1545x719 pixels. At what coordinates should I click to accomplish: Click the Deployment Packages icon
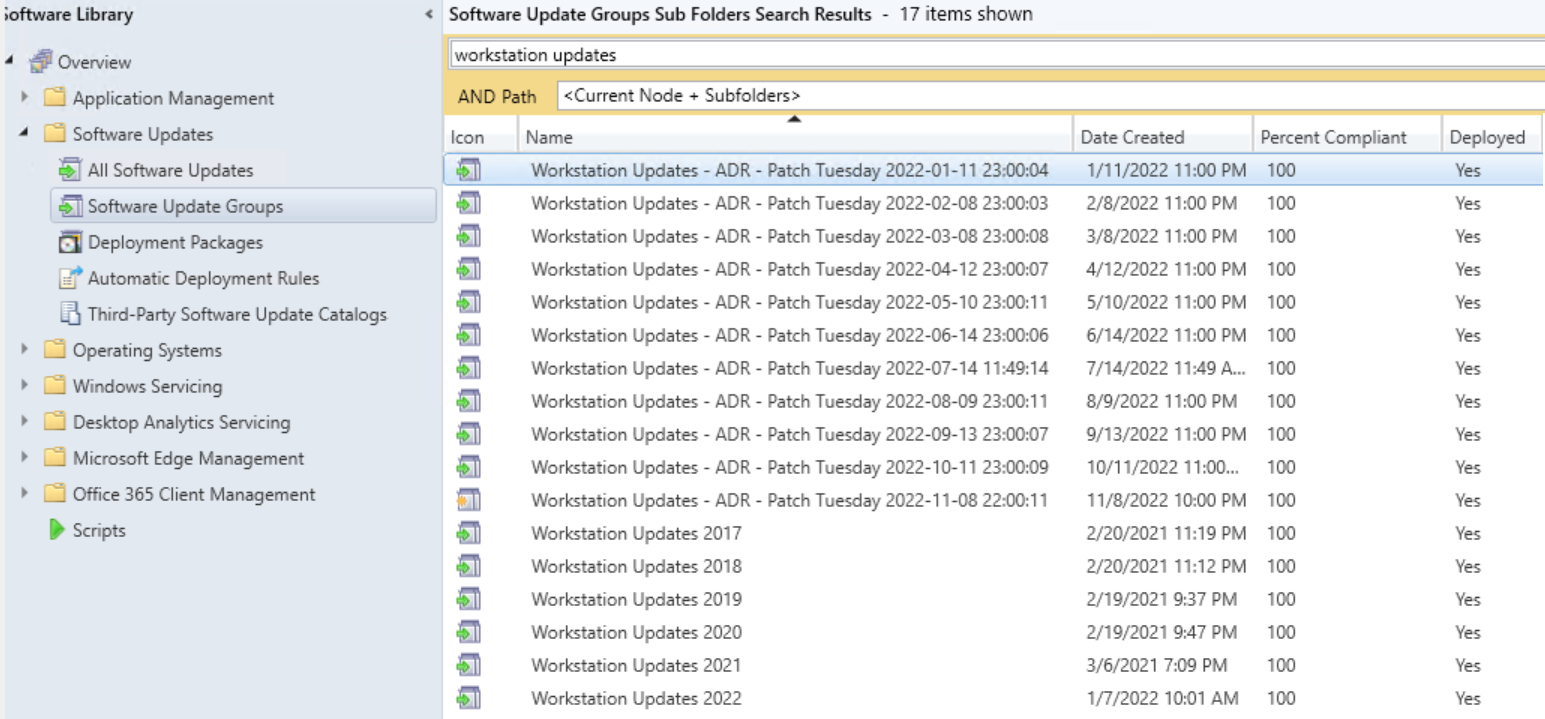69,242
